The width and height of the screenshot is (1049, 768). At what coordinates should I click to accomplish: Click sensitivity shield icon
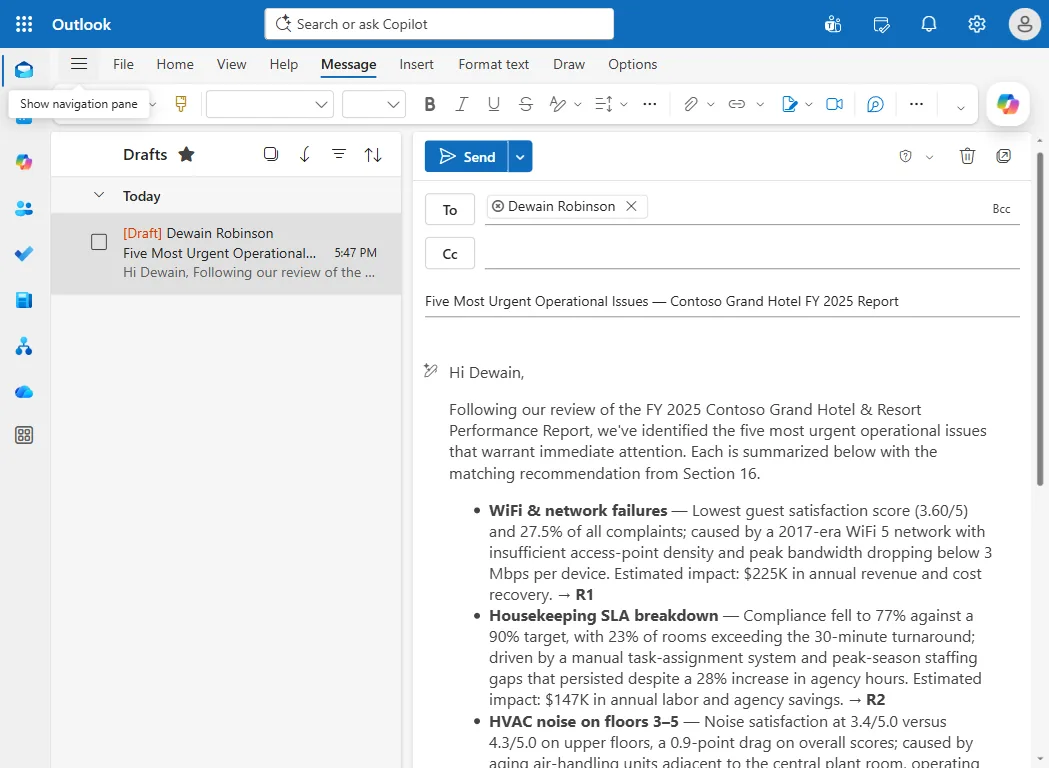tap(905, 156)
